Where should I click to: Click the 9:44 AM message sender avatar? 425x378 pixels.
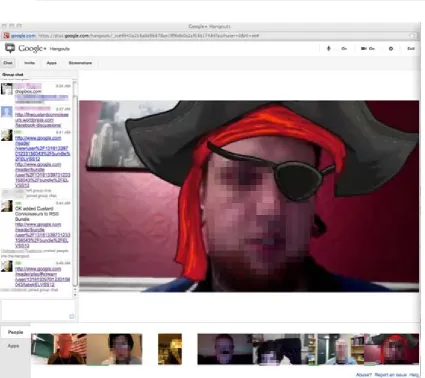coord(7,206)
